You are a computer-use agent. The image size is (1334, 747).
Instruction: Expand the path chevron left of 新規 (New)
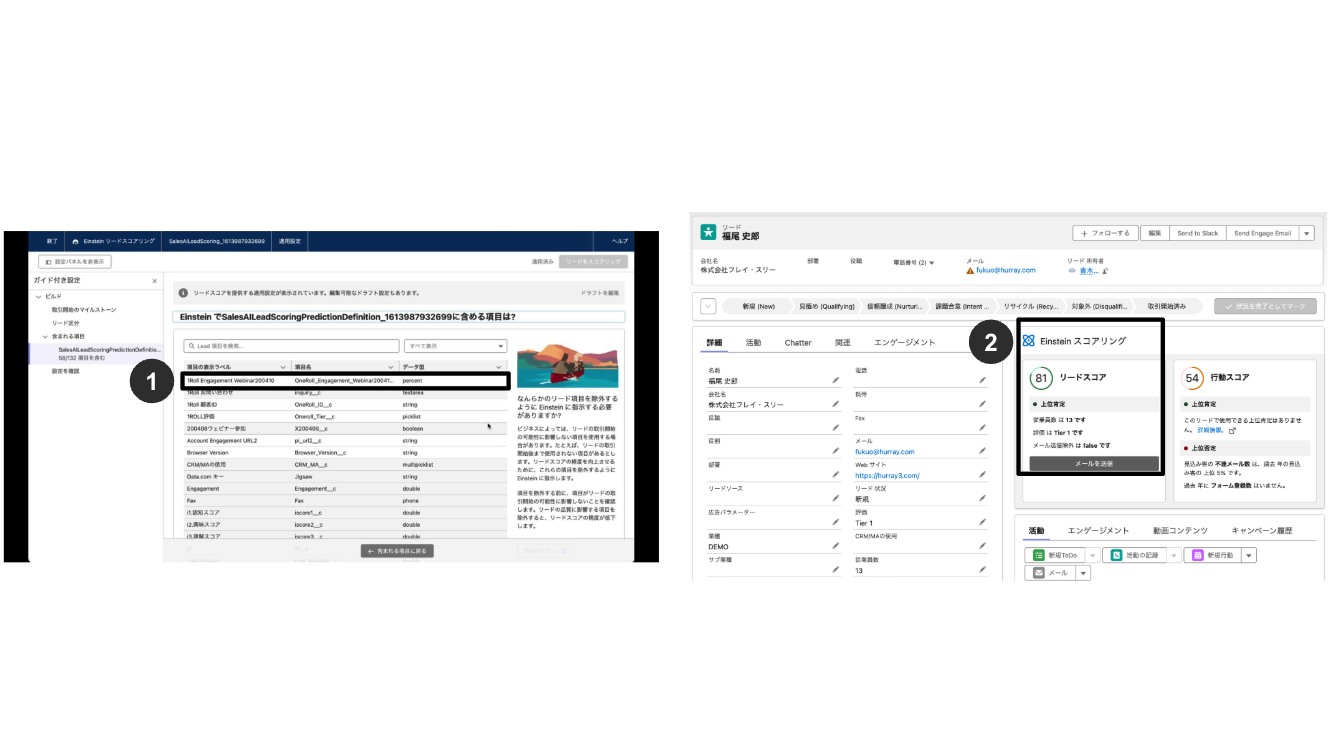coord(708,306)
